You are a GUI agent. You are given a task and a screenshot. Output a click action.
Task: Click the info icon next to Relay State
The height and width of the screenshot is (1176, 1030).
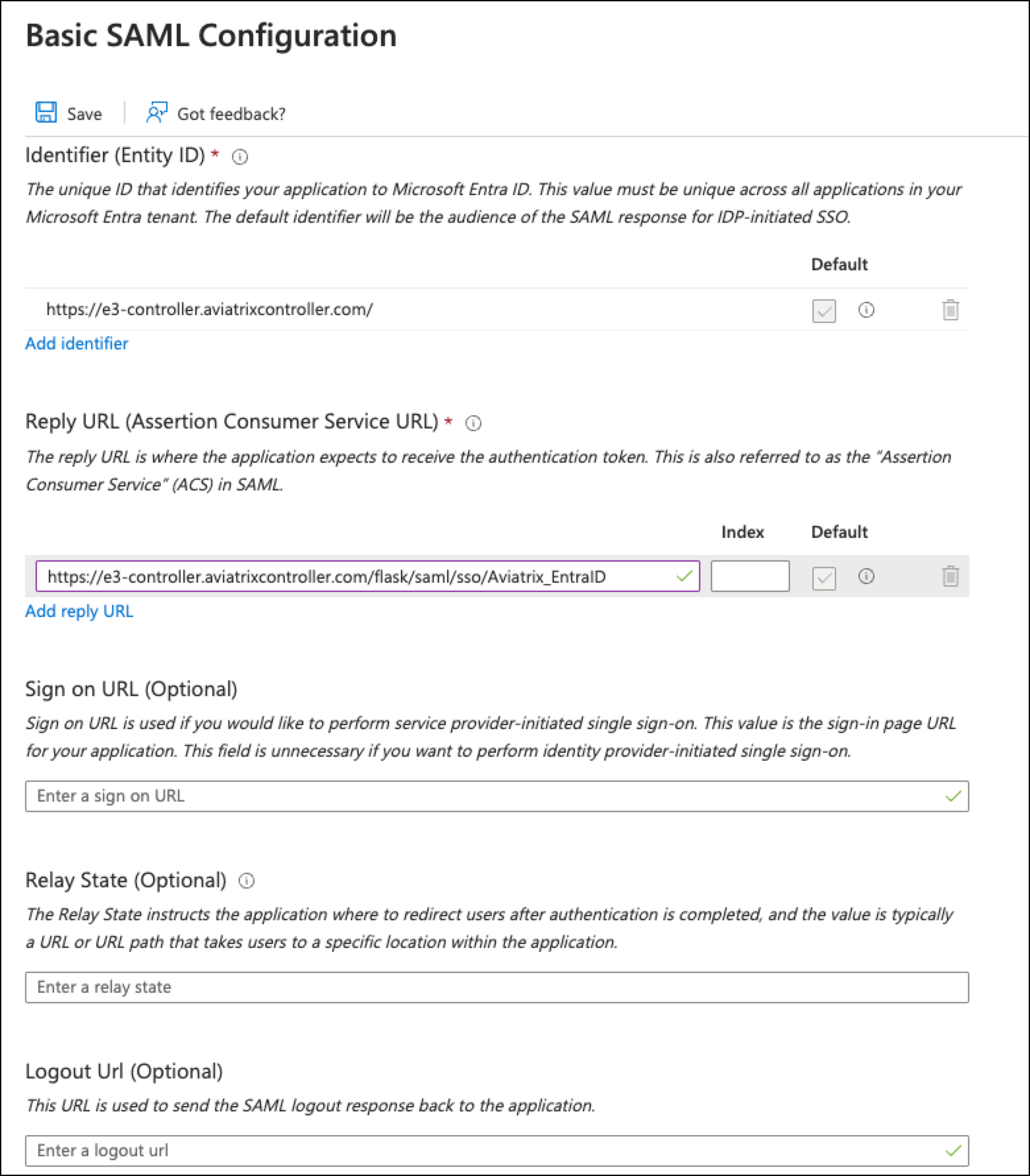click(245, 880)
